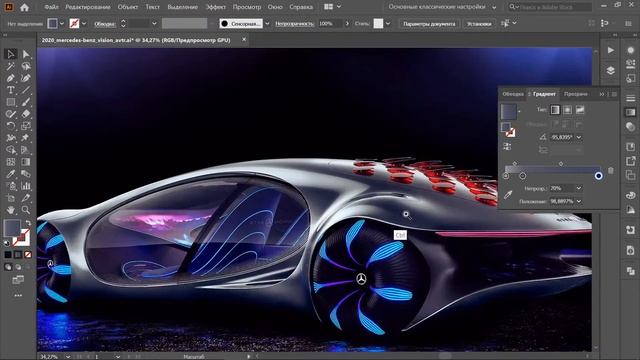Choose the Scale tool
The image size is (640, 360).
click(x=26, y=126)
